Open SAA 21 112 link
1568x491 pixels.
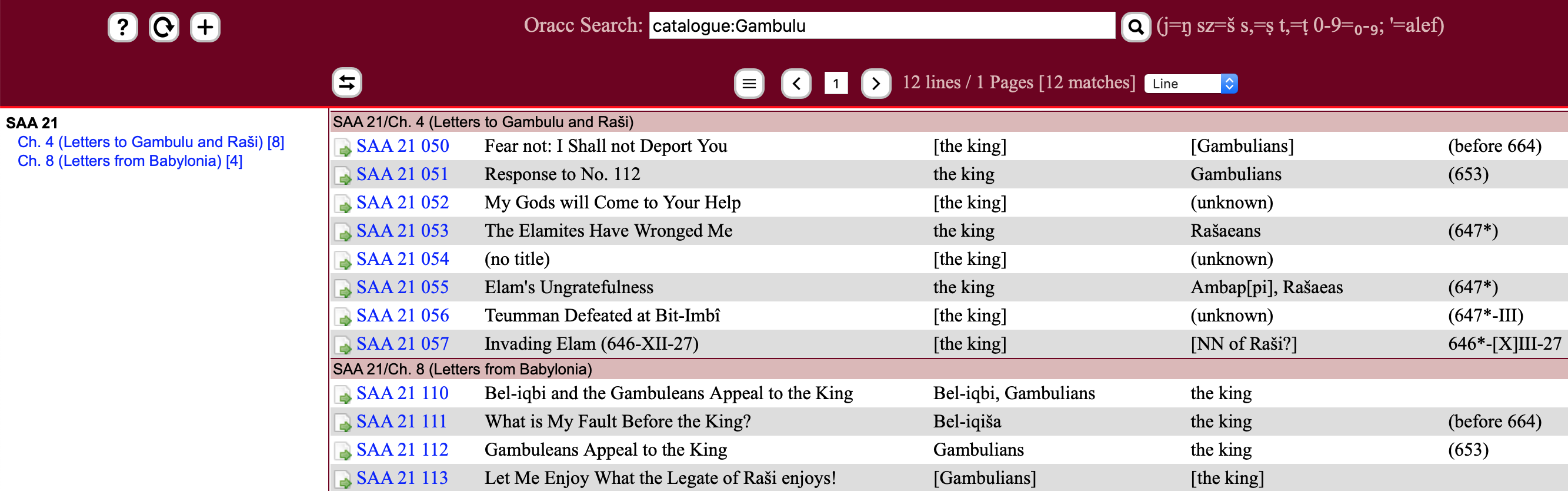coord(402,450)
